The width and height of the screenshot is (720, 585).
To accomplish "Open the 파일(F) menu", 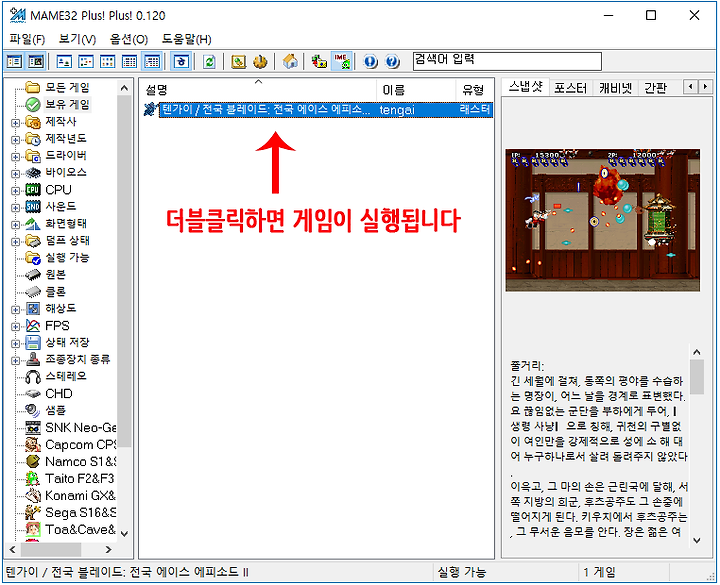I will point(27,39).
